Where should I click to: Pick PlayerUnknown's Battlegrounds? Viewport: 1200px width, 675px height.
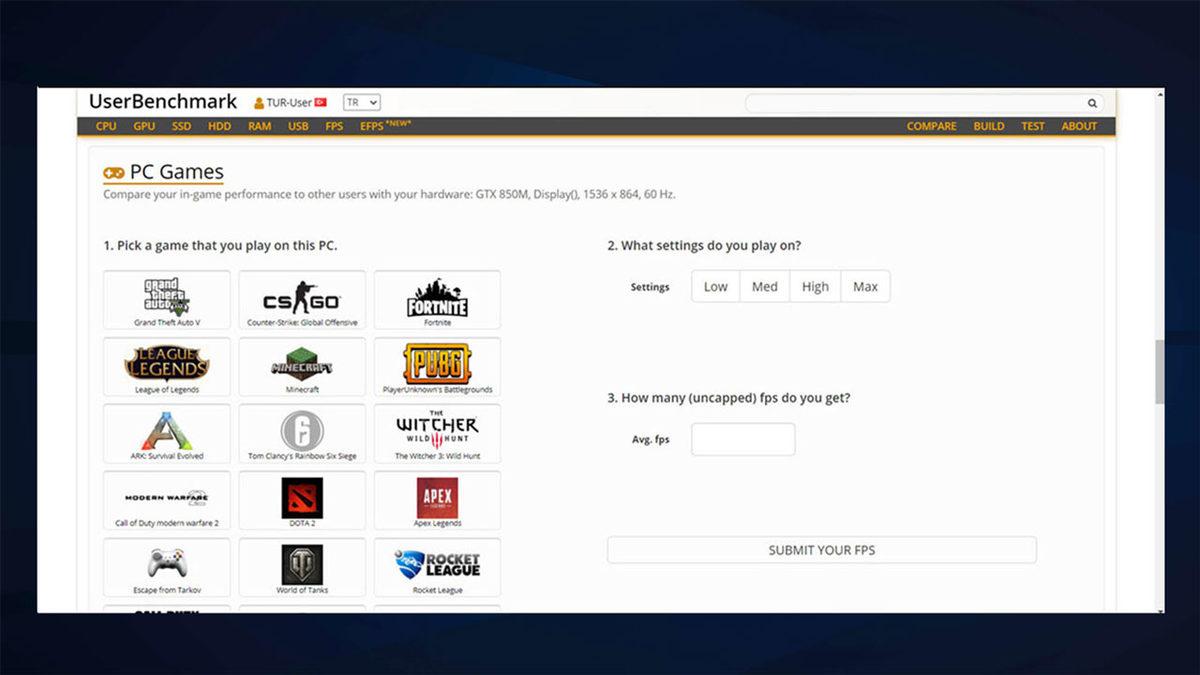[x=437, y=367]
